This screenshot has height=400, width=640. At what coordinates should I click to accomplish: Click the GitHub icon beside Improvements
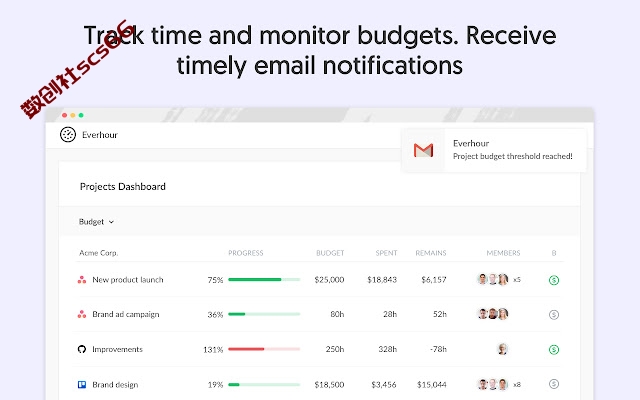point(82,349)
